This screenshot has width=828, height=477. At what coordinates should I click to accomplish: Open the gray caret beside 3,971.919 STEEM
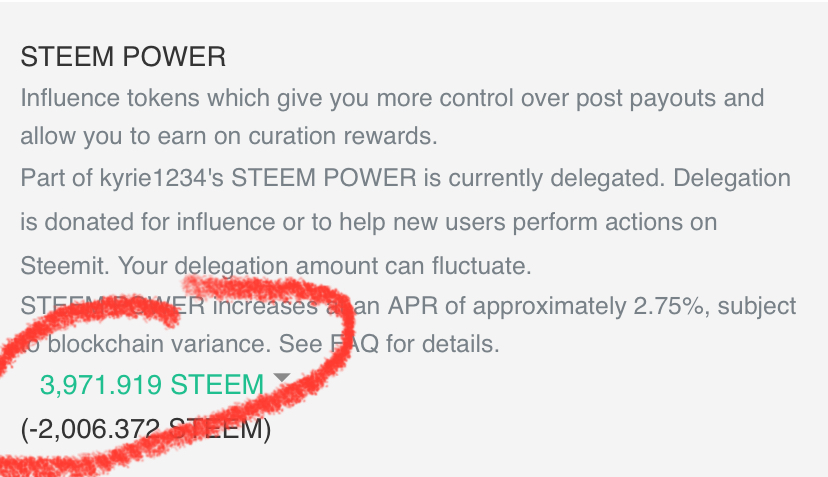pos(282,378)
